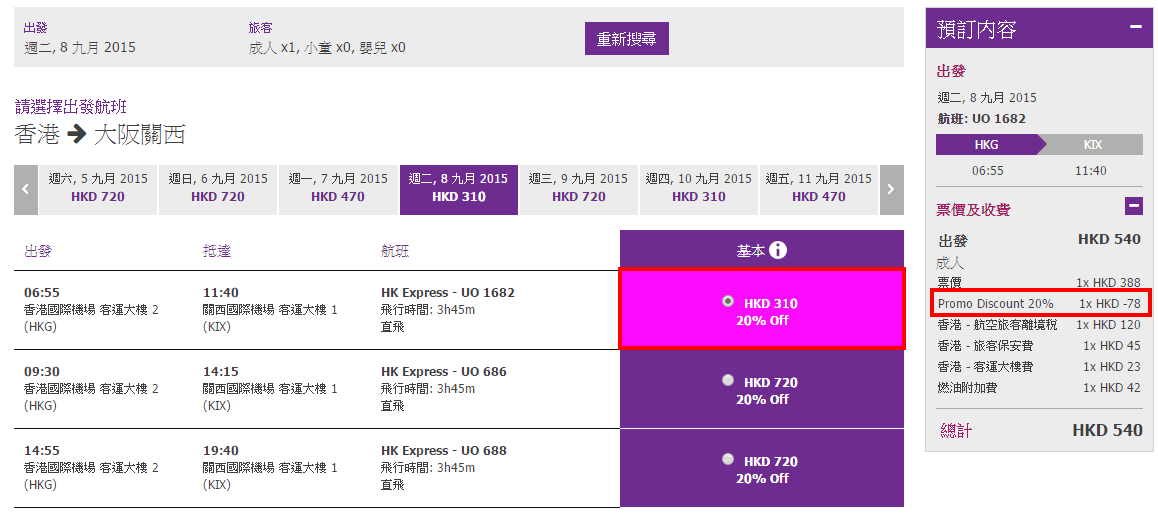Click previous dates arrow in date carousel
This screenshot has height=518, width=1158.
click(26, 189)
